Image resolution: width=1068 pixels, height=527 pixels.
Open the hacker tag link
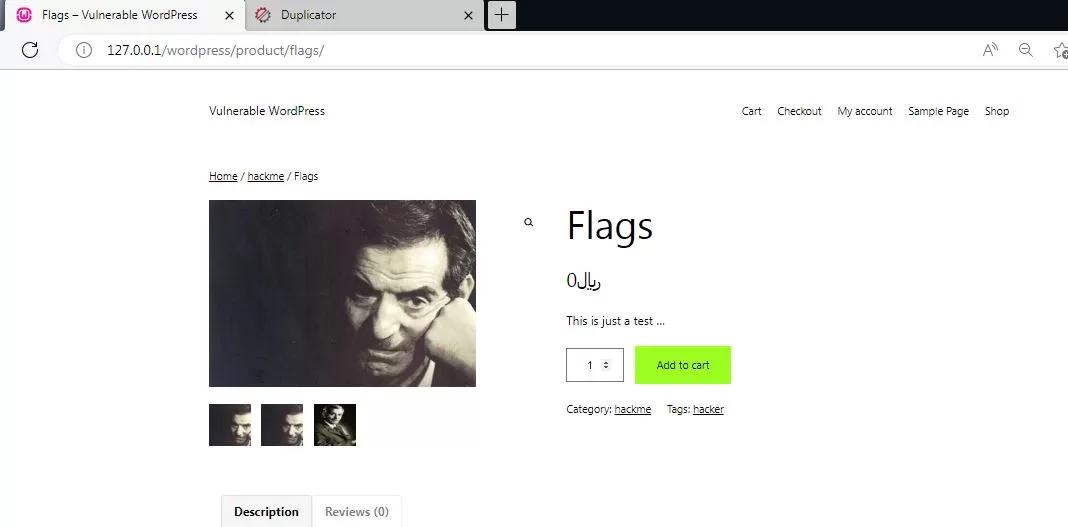coord(708,409)
